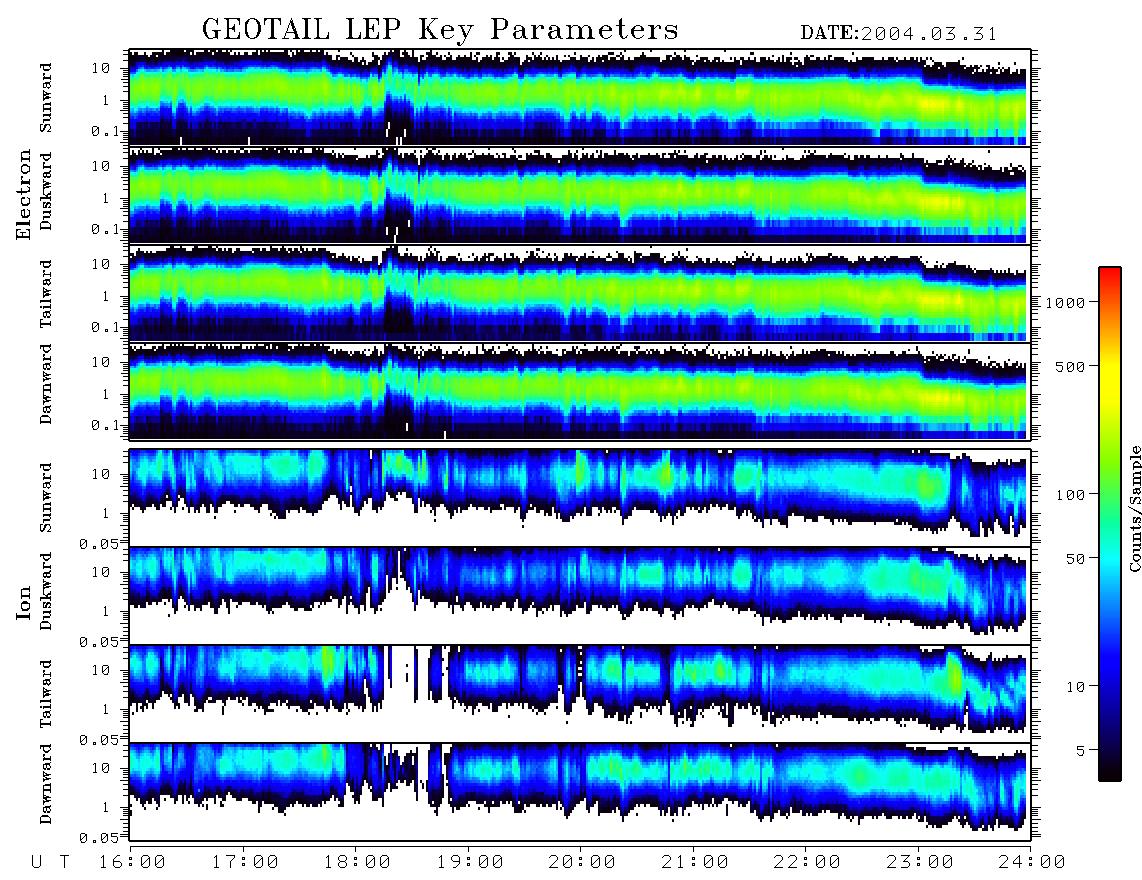
Task: Select the Electron Duskward panel label
Action: point(46,191)
